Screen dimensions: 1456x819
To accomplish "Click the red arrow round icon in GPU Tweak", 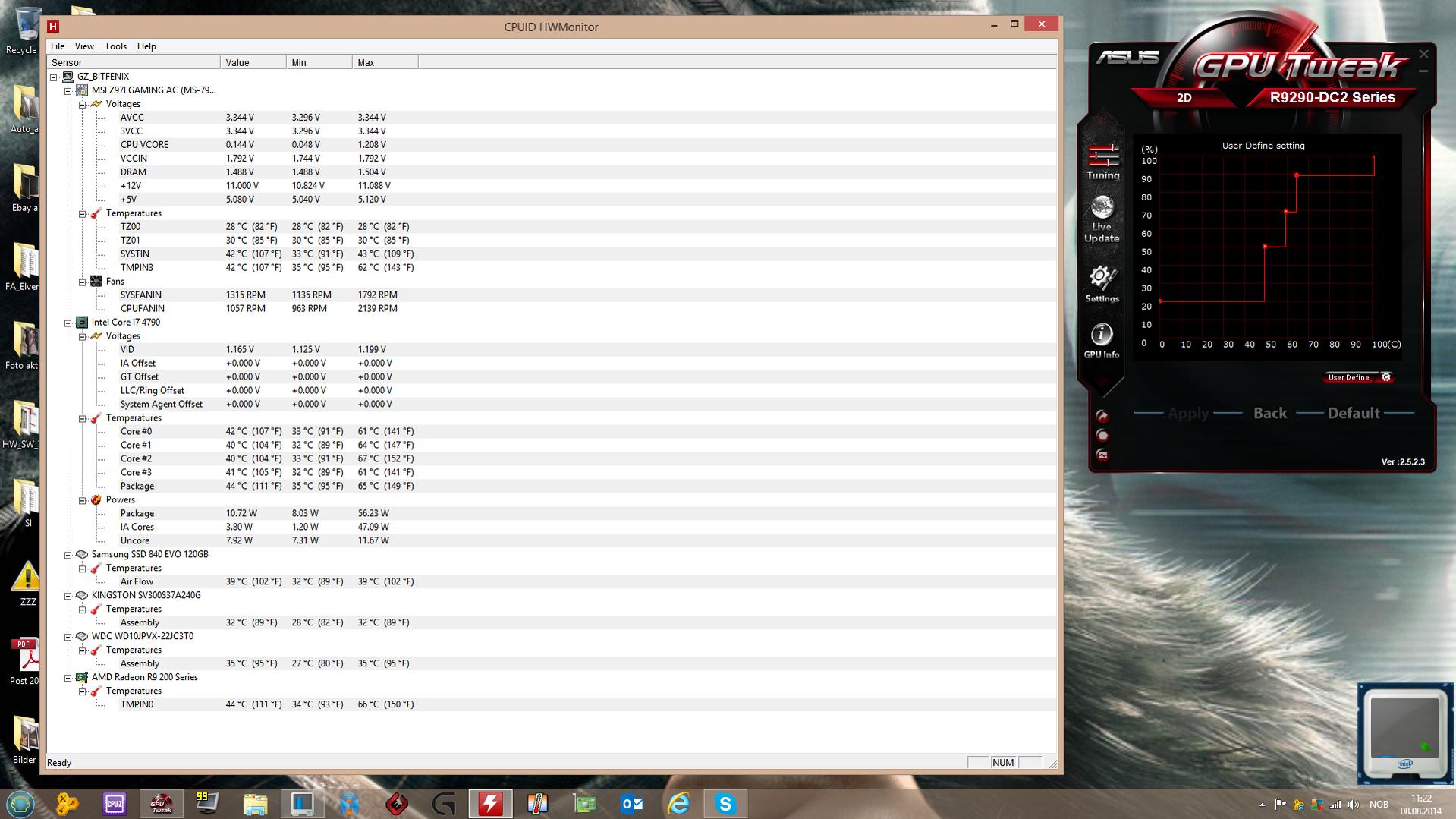I will click(1102, 416).
